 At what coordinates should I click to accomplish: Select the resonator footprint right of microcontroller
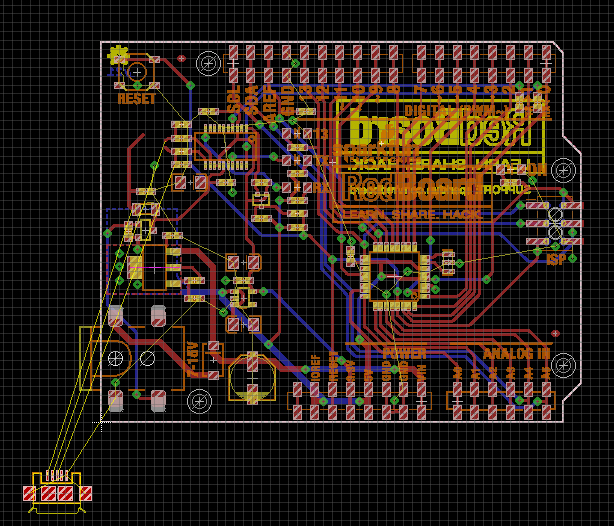[x=448, y=262]
